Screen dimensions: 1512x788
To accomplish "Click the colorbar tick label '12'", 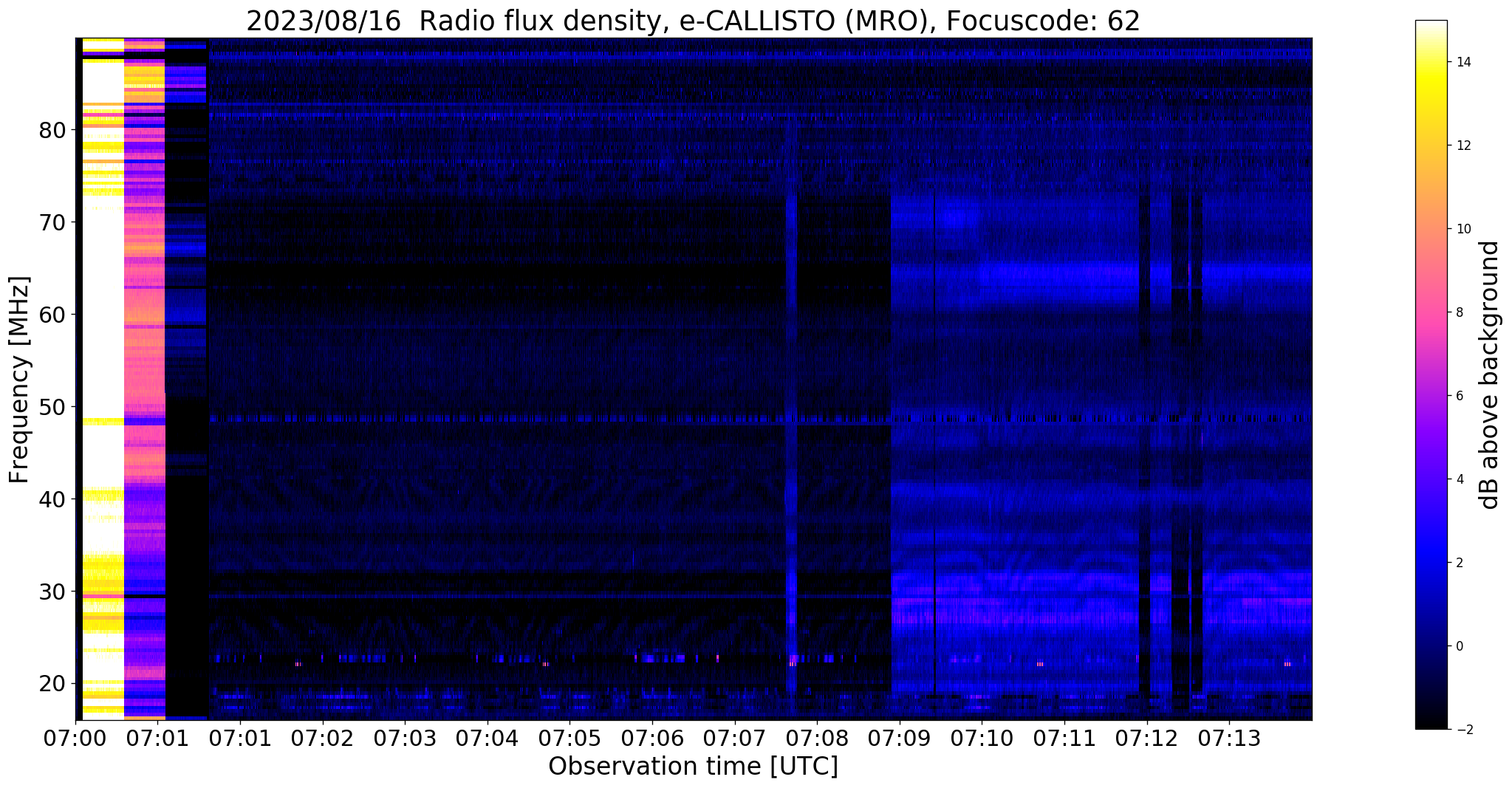I will [x=1463, y=145].
